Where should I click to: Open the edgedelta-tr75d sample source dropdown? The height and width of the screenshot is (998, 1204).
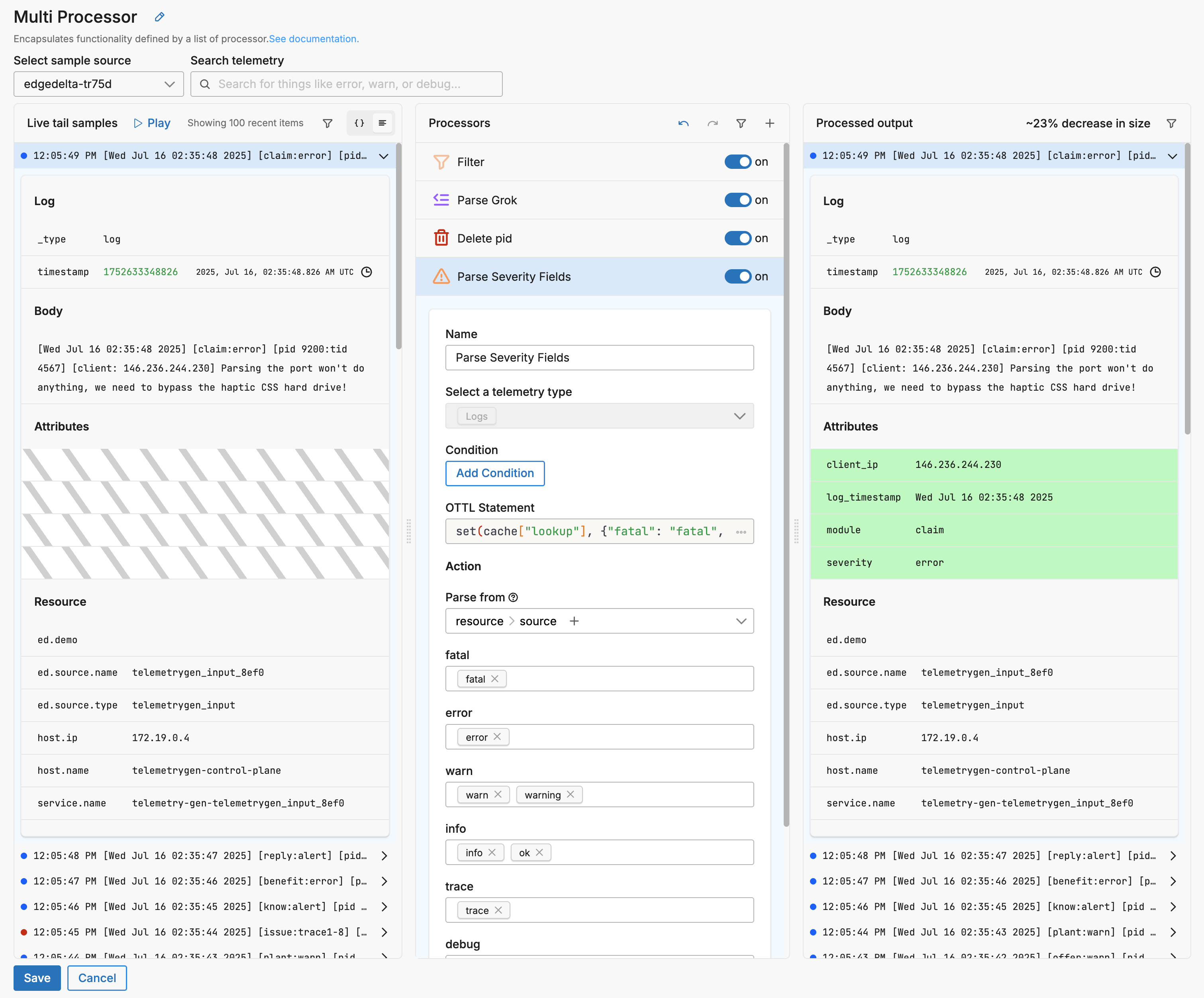coord(99,84)
